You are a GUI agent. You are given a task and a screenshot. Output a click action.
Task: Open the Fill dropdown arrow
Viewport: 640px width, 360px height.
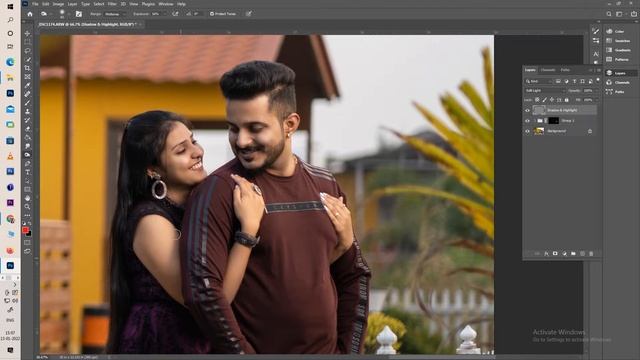(596, 100)
